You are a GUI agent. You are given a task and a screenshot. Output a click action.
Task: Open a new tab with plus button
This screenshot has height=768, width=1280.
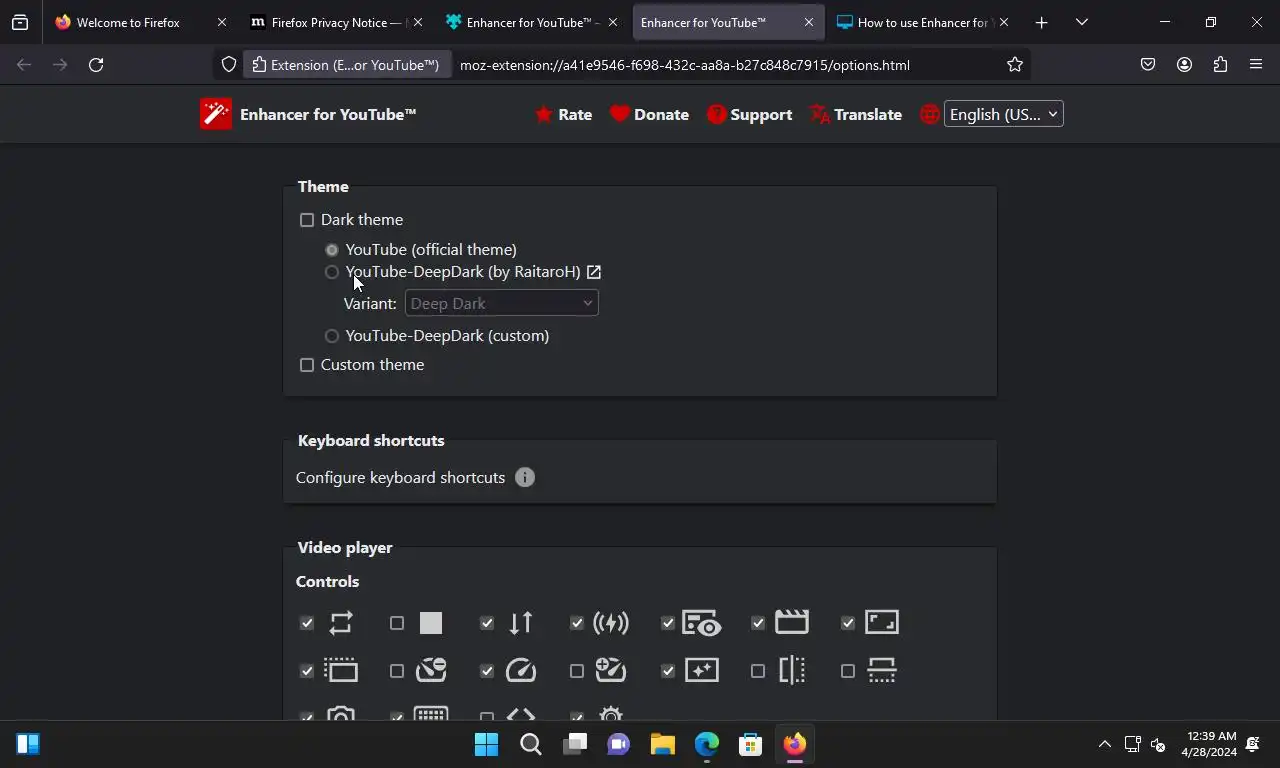pos(1041,22)
